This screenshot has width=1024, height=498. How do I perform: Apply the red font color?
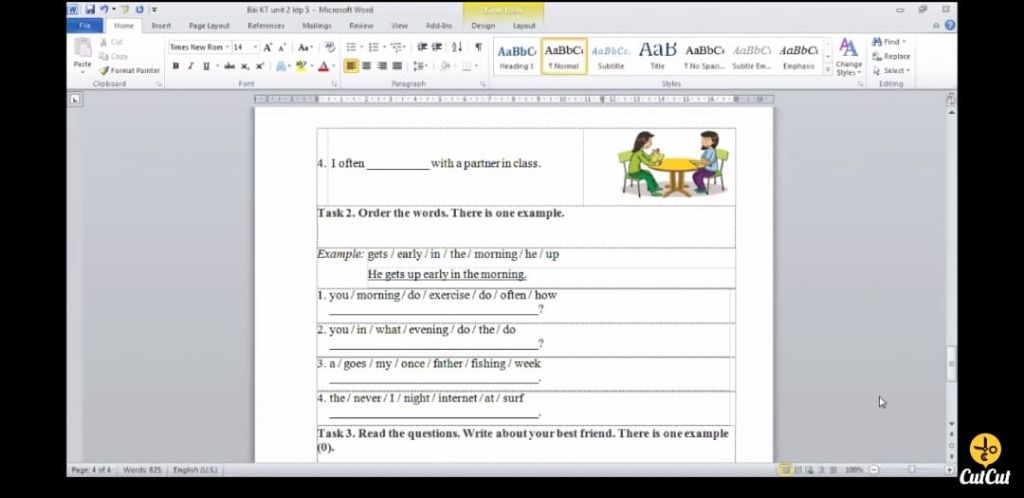[323, 66]
